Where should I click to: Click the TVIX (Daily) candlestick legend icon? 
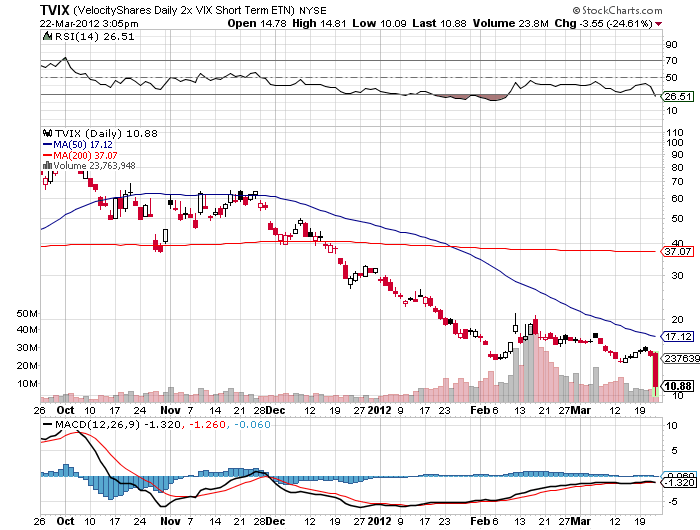point(47,133)
